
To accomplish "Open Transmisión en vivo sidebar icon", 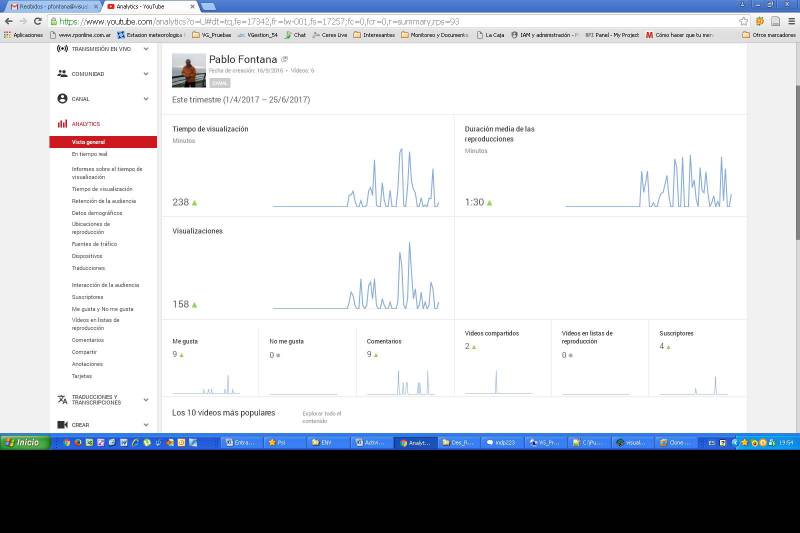I will pos(62,49).
